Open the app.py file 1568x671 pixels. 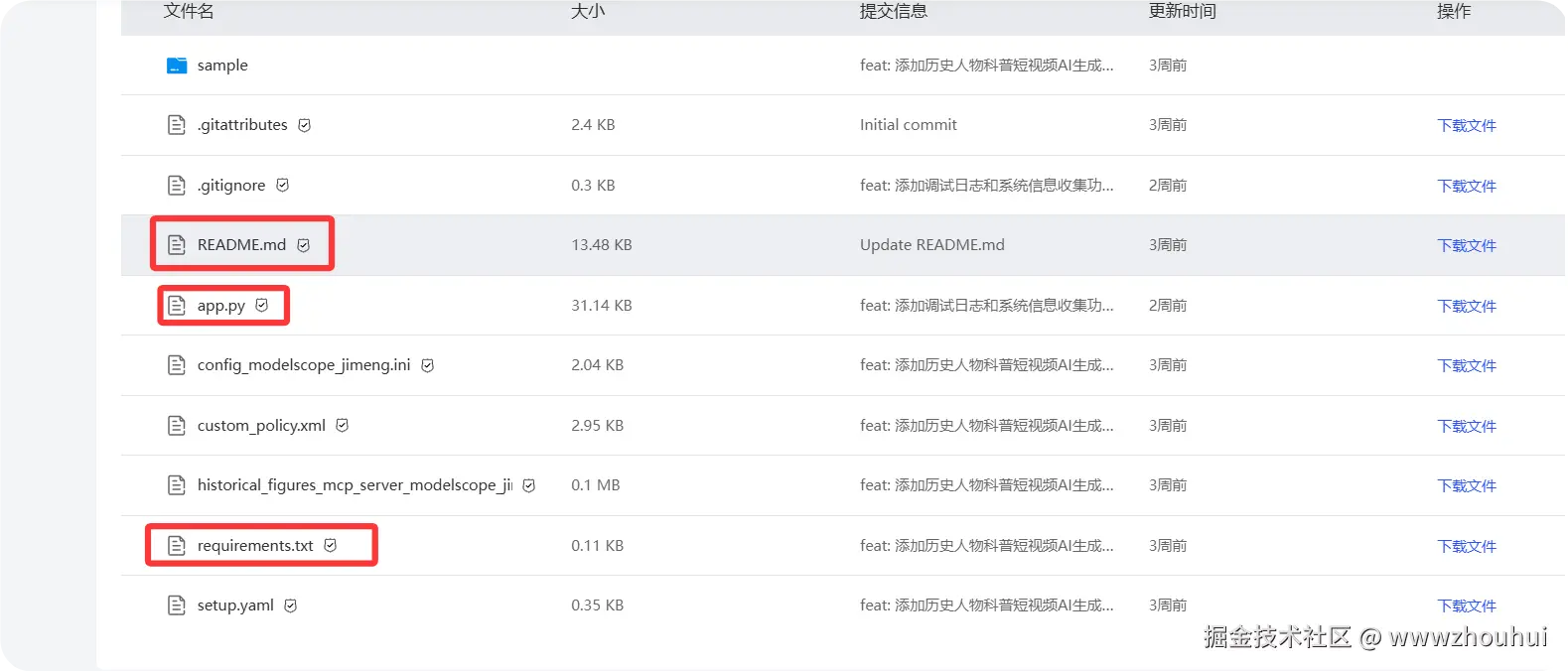pos(220,306)
